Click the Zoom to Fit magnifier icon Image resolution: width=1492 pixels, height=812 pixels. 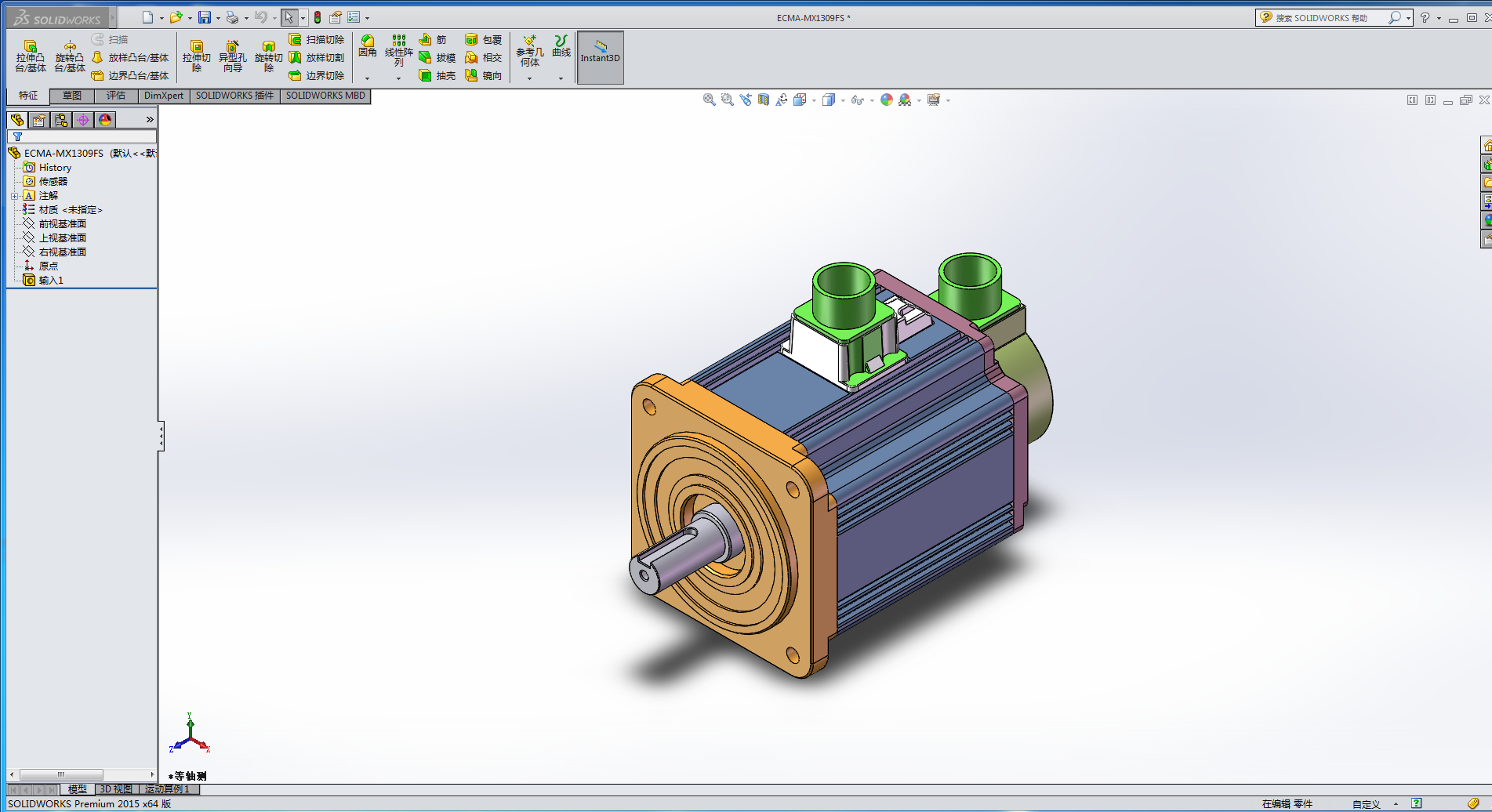[709, 100]
